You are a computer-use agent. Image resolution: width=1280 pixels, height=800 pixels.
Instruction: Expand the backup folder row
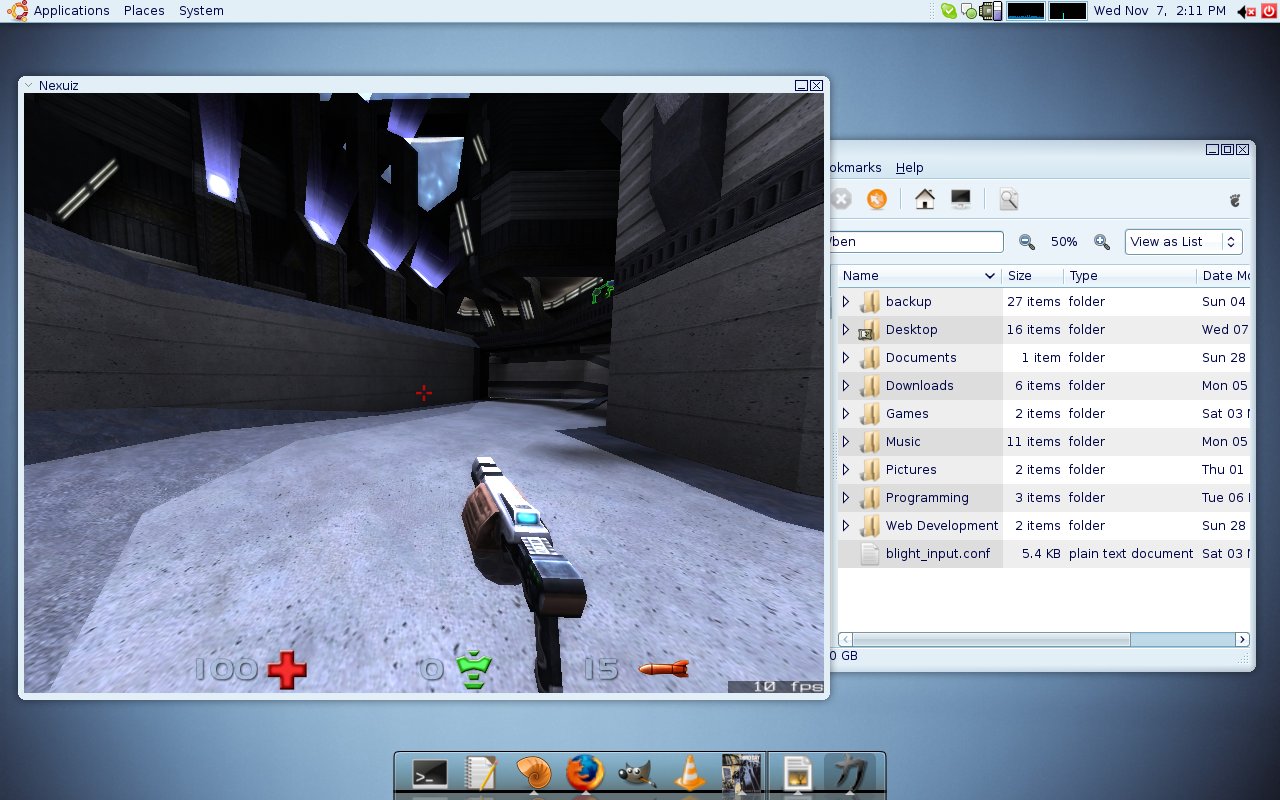point(846,301)
